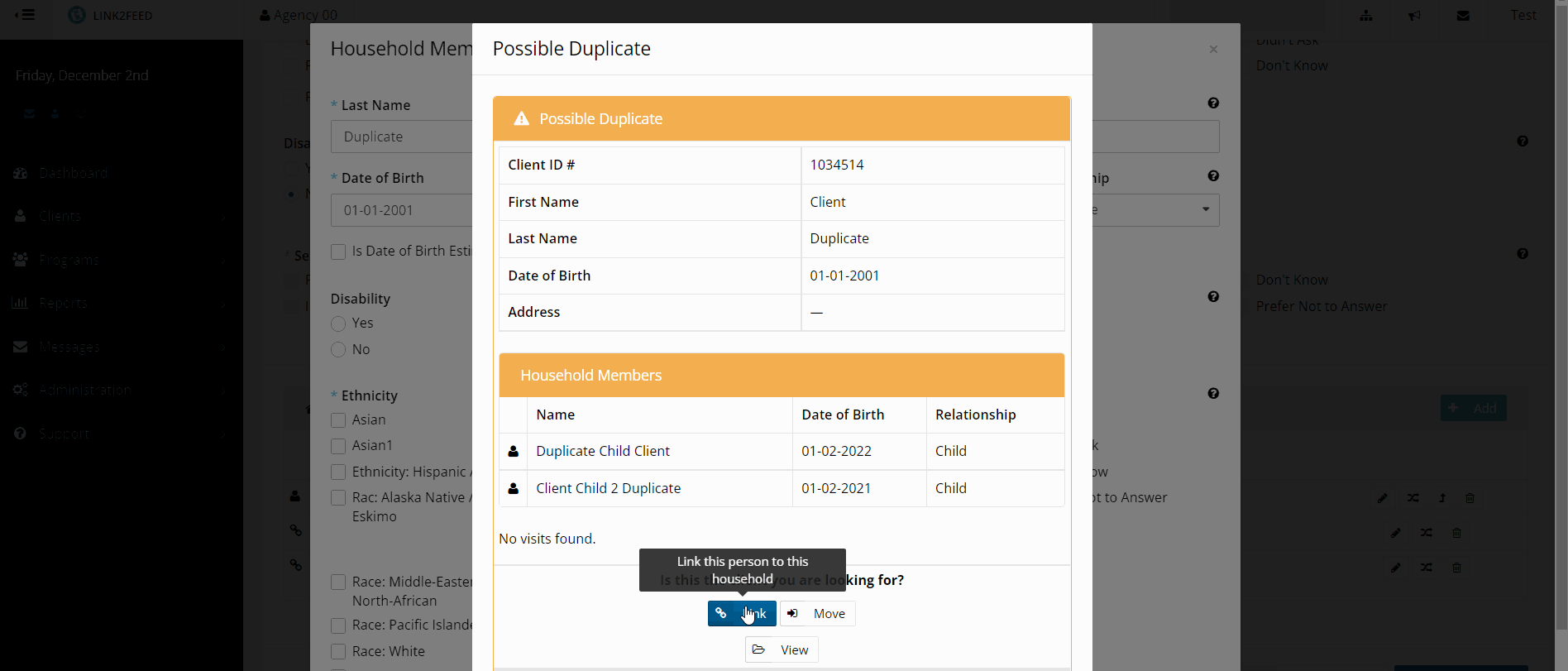Image resolution: width=1568 pixels, height=671 pixels.
Task: Click help icon next to relationship dropdown
Action: pyautogui.click(x=1213, y=176)
